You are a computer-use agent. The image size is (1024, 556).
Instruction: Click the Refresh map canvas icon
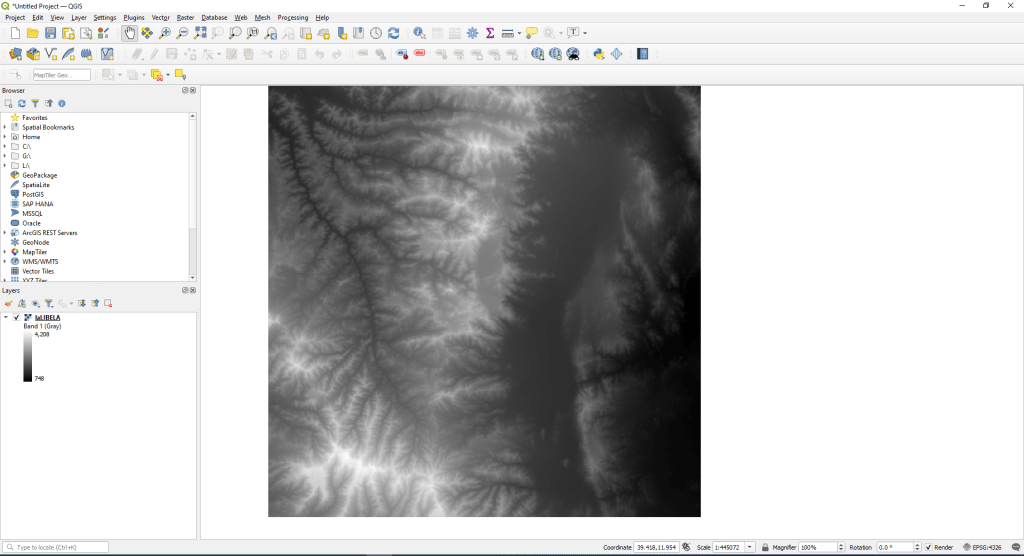(393, 33)
